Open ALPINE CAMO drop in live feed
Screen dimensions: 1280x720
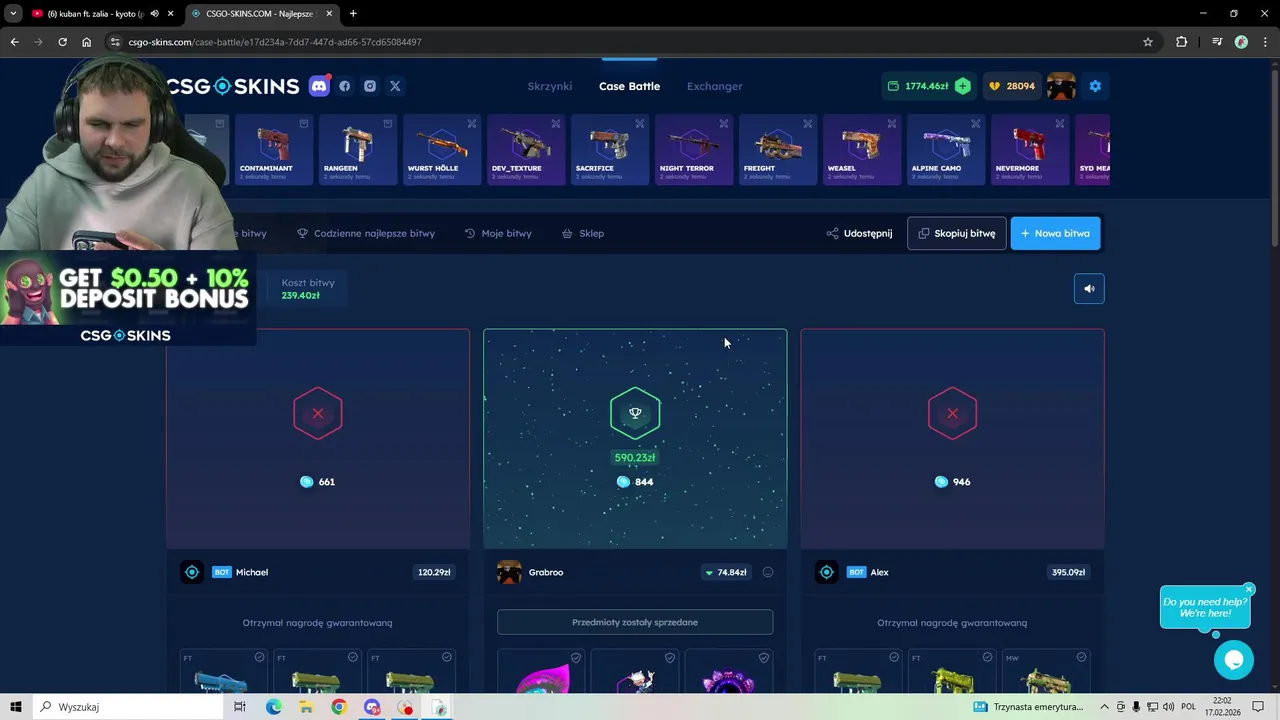click(x=945, y=150)
